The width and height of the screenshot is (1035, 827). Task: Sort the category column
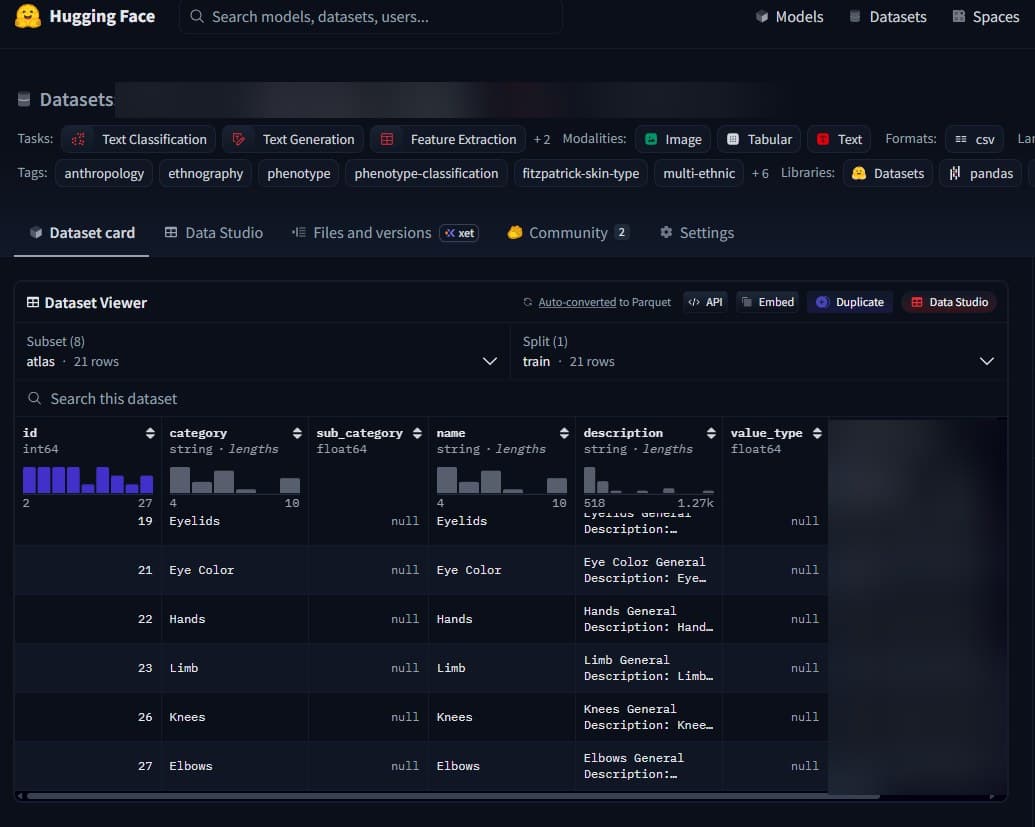tap(297, 433)
